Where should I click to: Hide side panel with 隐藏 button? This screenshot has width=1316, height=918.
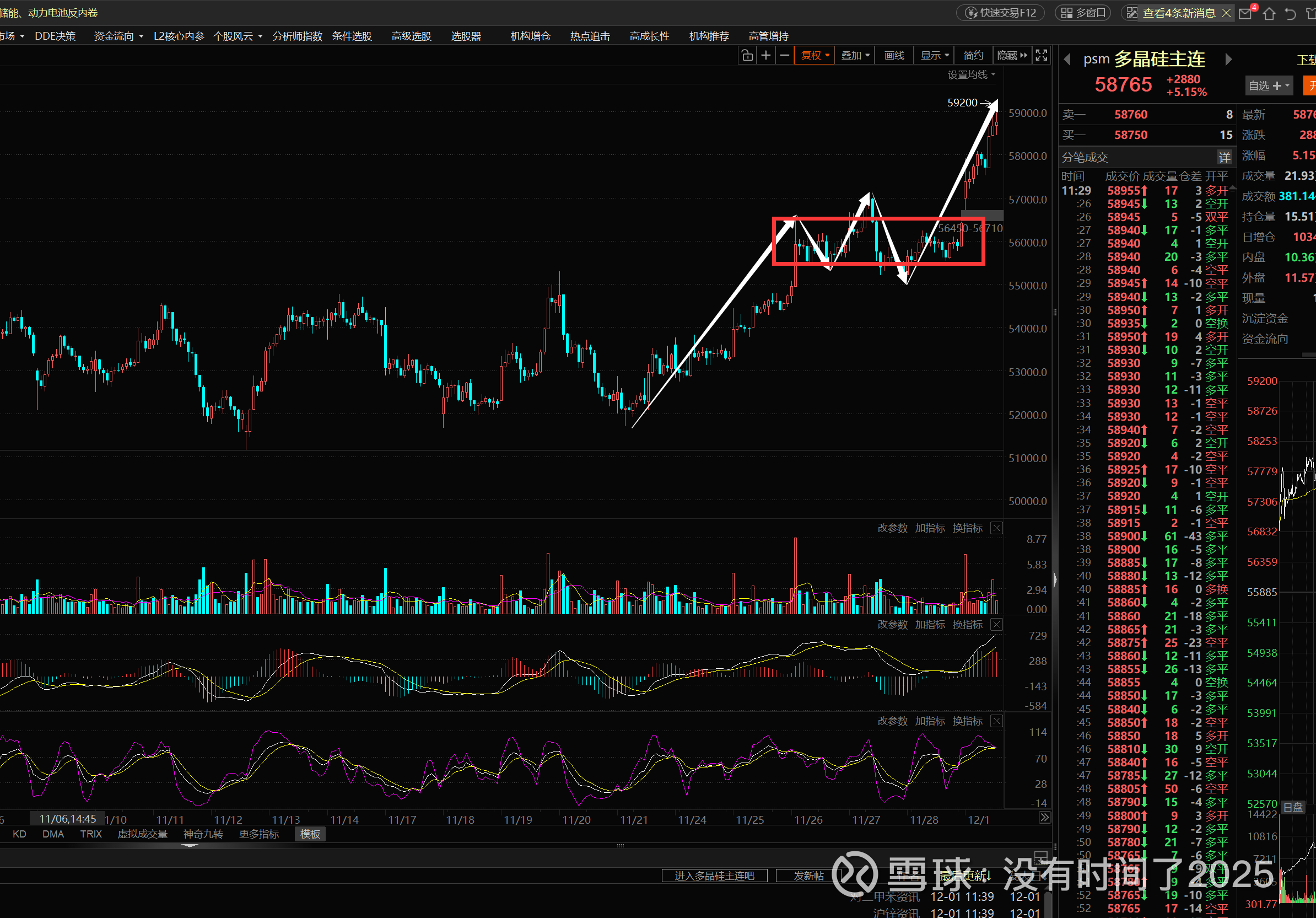coord(1012,56)
